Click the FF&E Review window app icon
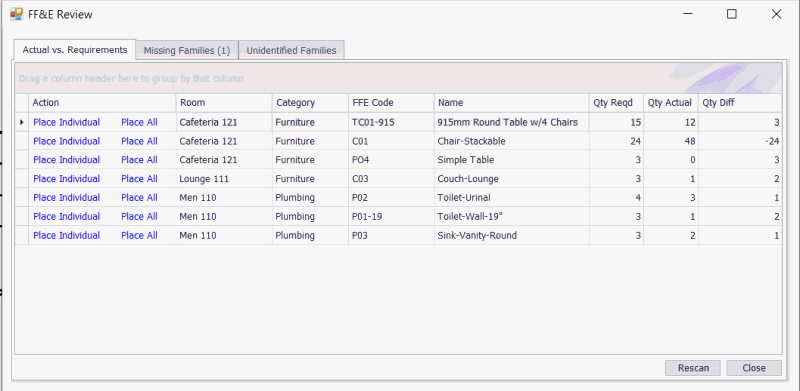 16,14
